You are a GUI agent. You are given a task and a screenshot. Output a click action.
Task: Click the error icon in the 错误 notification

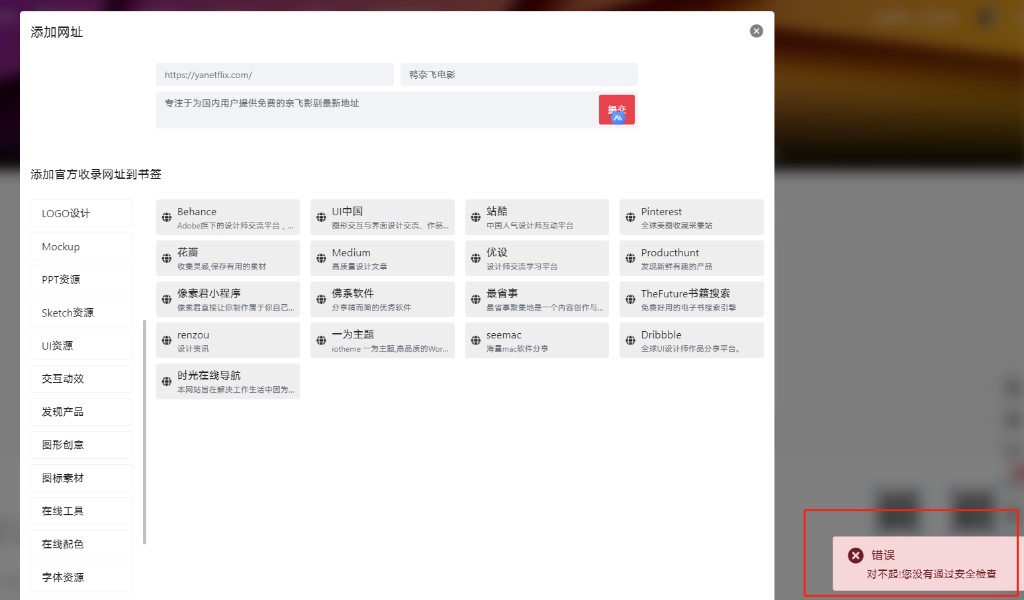856,556
